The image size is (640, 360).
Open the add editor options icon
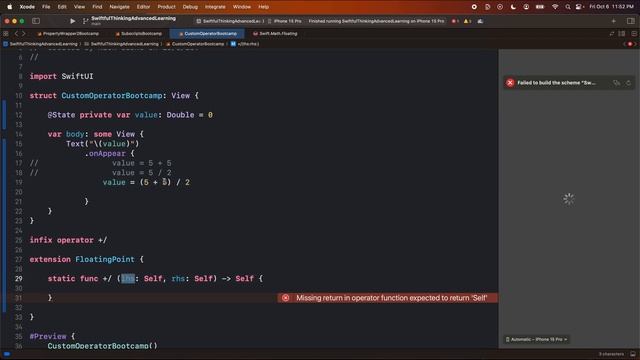coord(634,33)
